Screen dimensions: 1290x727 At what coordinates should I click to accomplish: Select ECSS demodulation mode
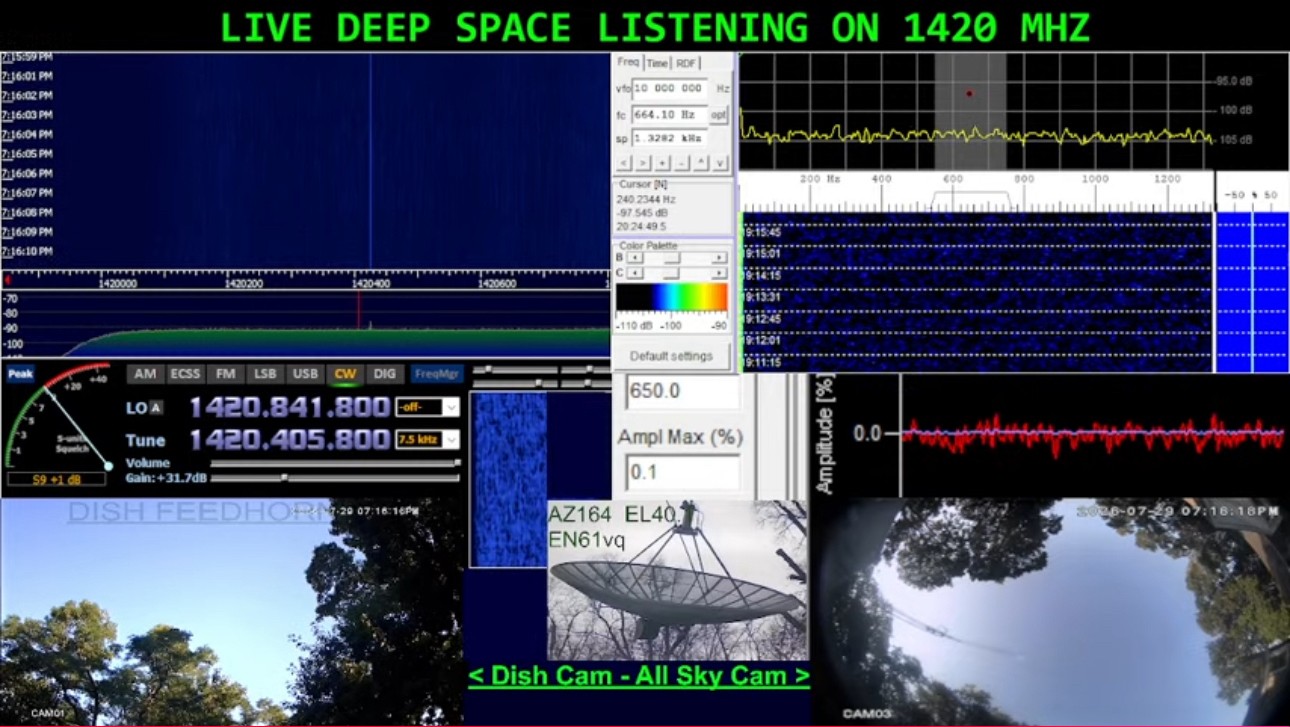point(185,374)
